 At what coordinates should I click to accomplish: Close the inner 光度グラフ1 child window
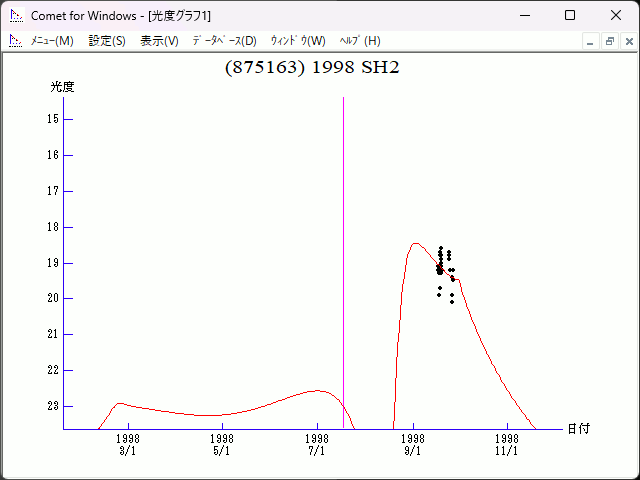(x=629, y=41)
